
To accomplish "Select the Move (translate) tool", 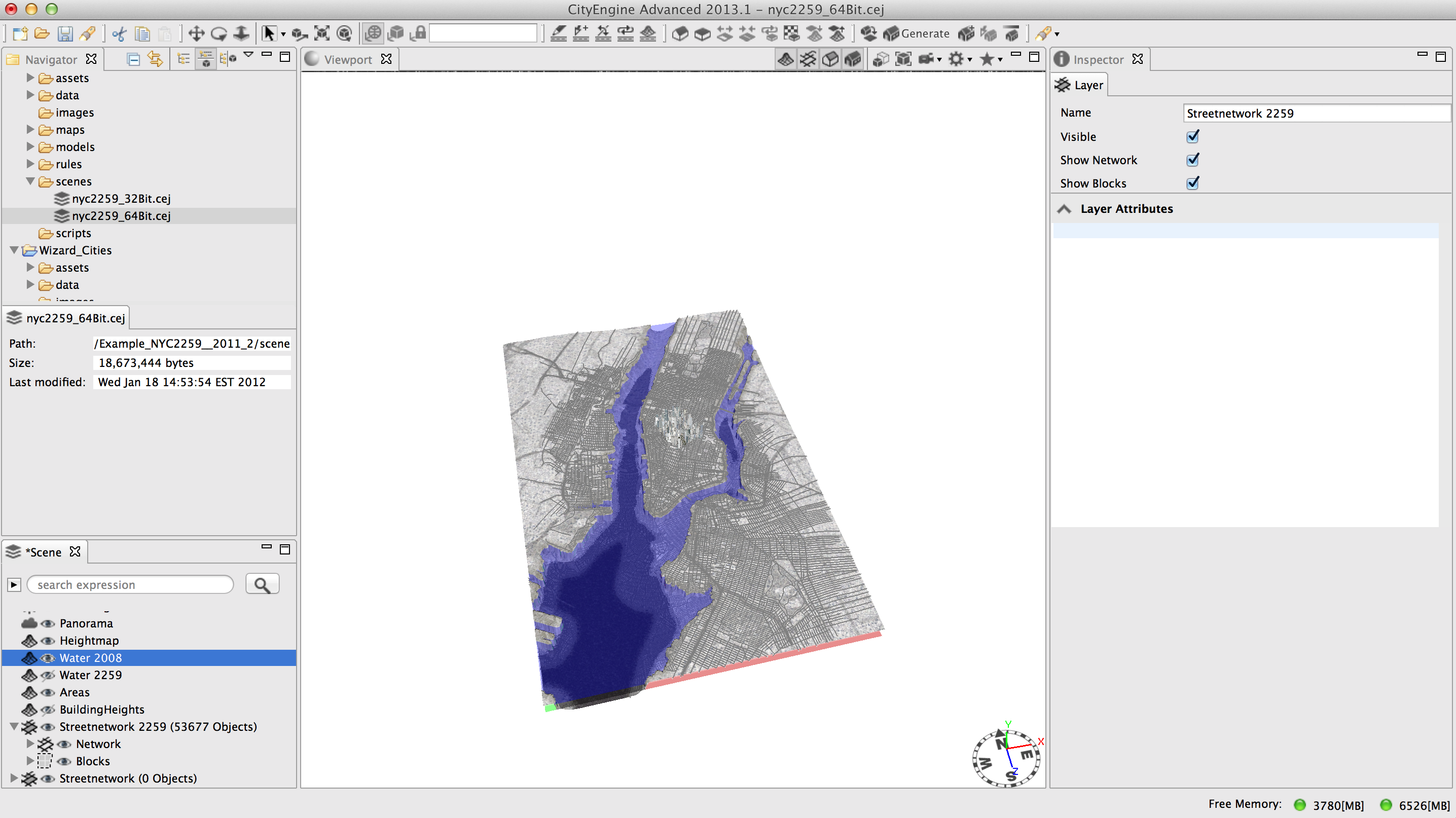I will coord(196,34).
